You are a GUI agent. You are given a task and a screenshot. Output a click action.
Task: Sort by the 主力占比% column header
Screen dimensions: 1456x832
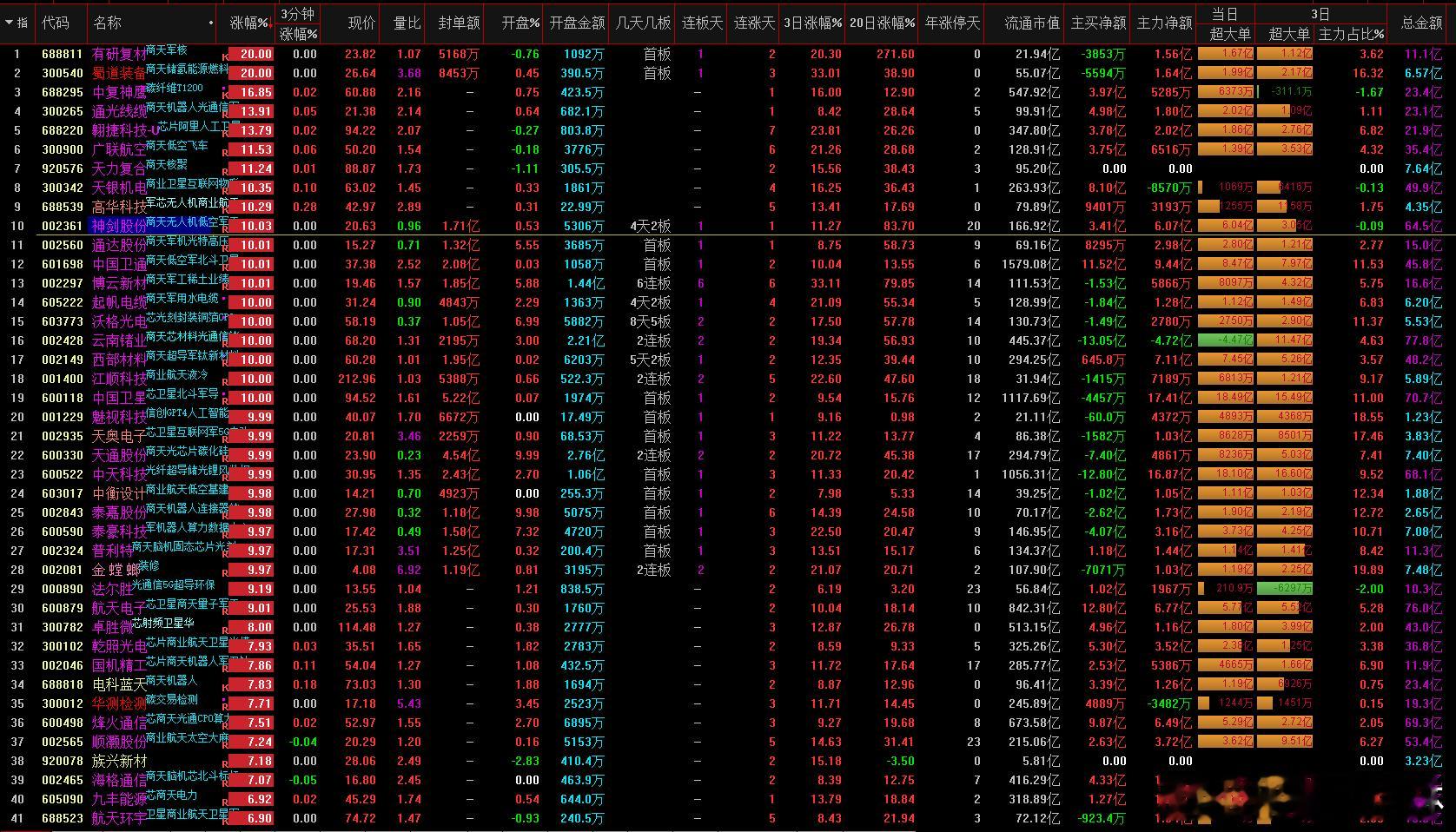tap(1351, 34)
